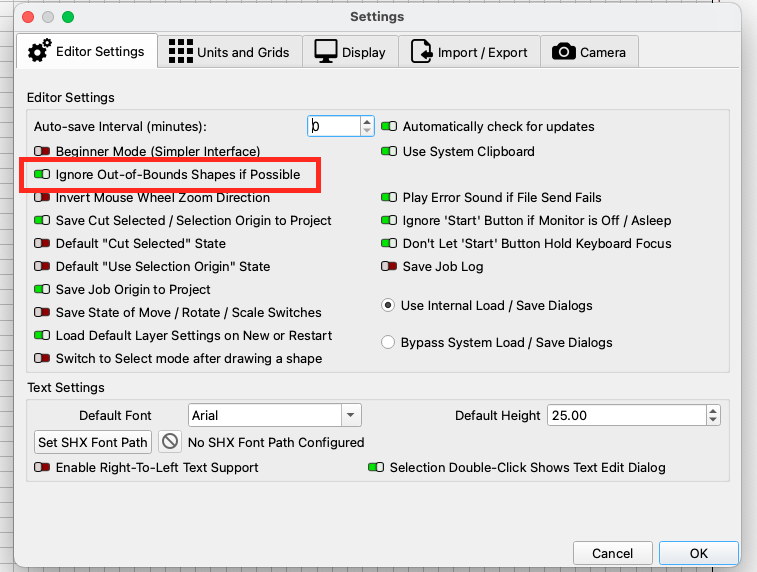Increase Auto-save Interval with up arrow
Image resolution: width=757 pixels, height=572 pixels.
click(367, 122)
